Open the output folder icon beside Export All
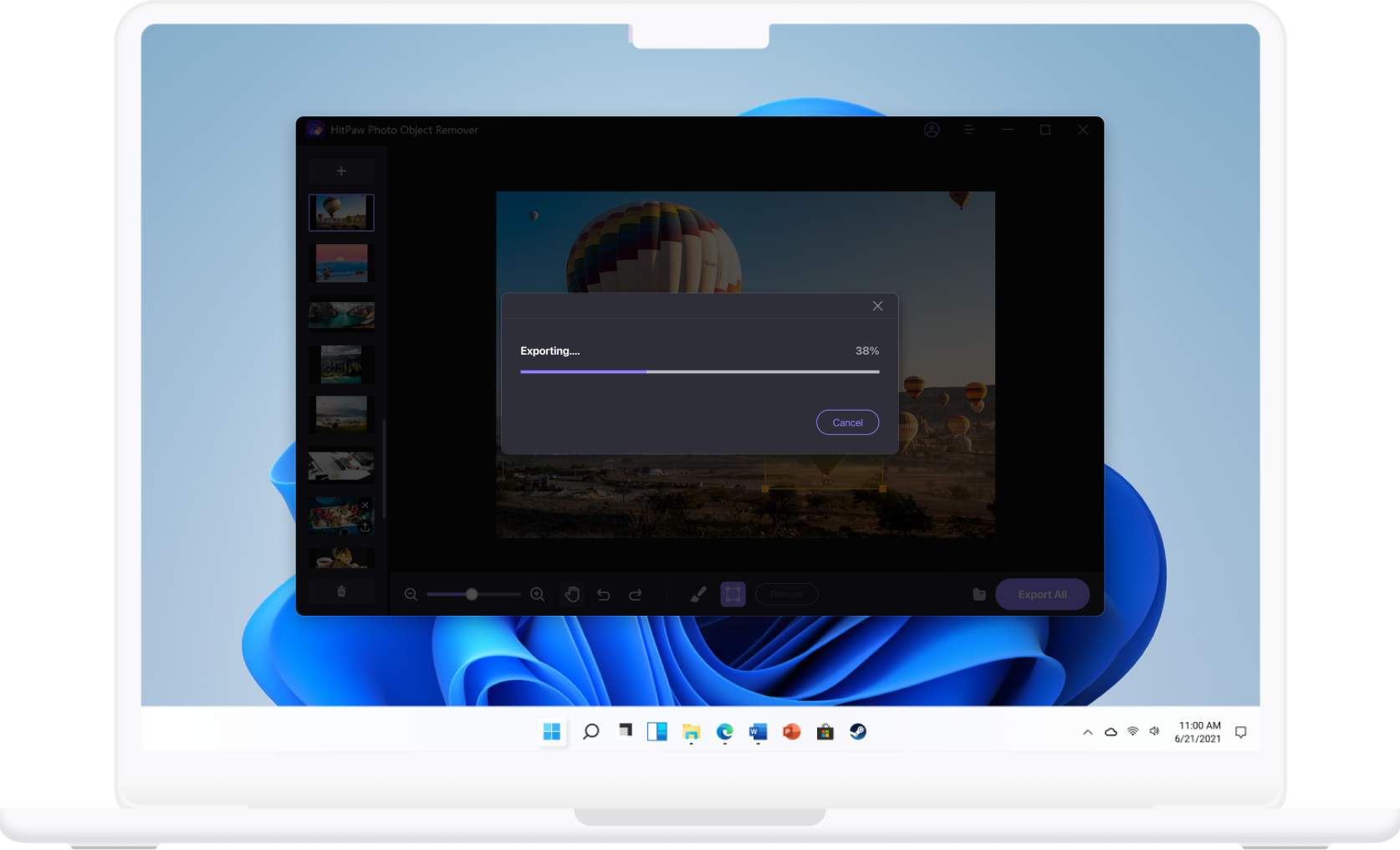This screenshot has height=850, width=1400. (978, 594)
